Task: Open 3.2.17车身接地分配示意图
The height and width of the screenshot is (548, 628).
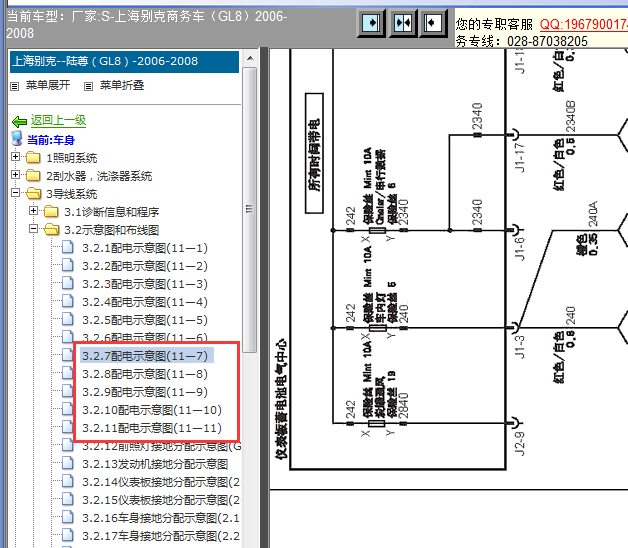Action: coord(161,536)
